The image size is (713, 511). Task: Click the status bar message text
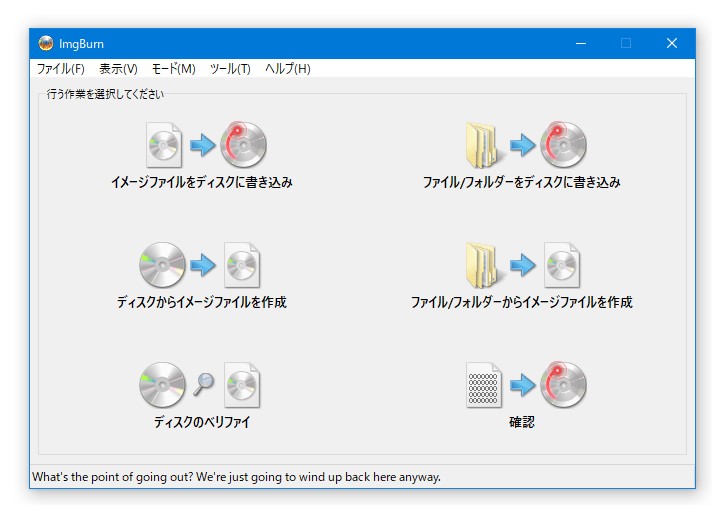click(x=236, y=477)
